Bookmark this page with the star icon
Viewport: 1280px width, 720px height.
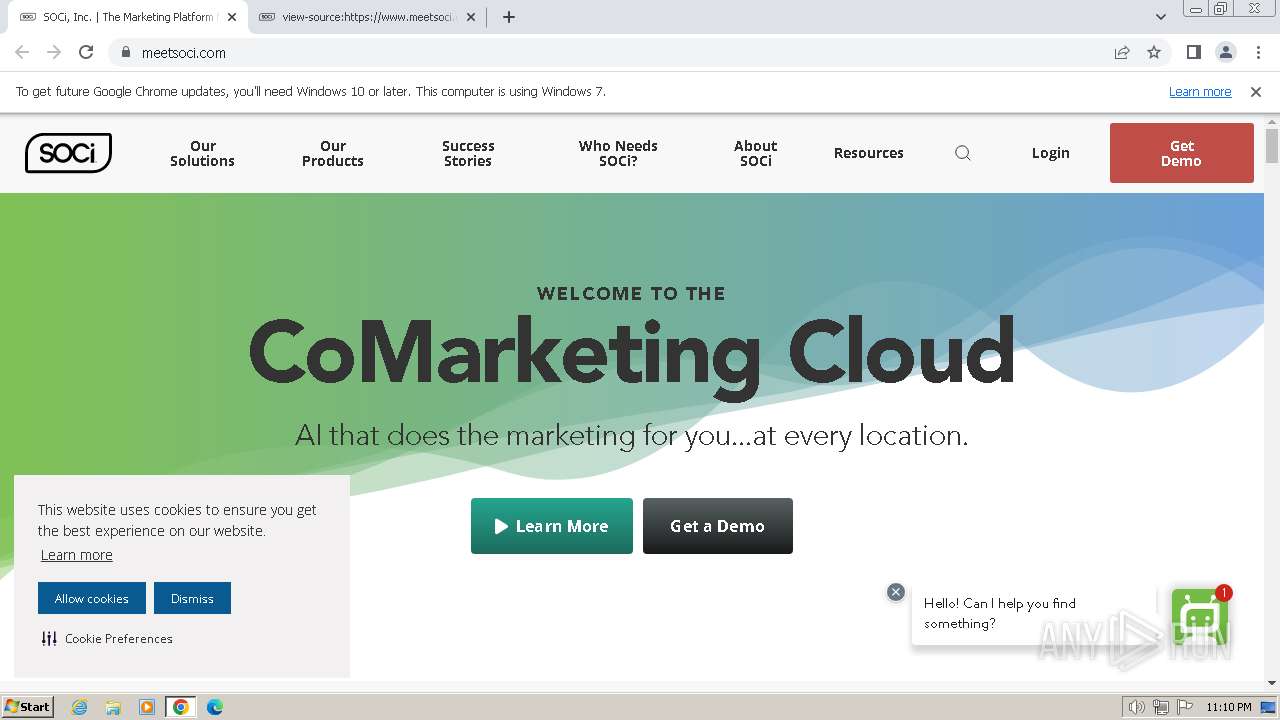pyautogui.click(x=1154, y=53)
